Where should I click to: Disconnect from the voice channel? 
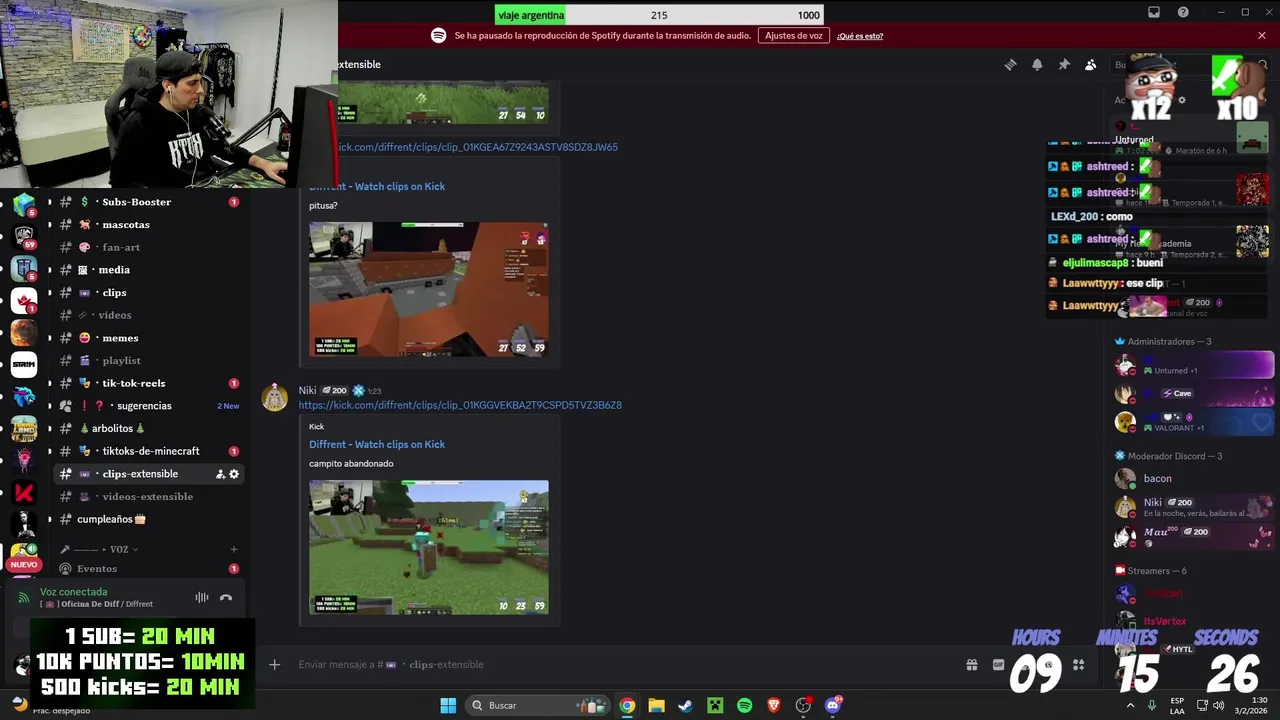click(226, 598)
